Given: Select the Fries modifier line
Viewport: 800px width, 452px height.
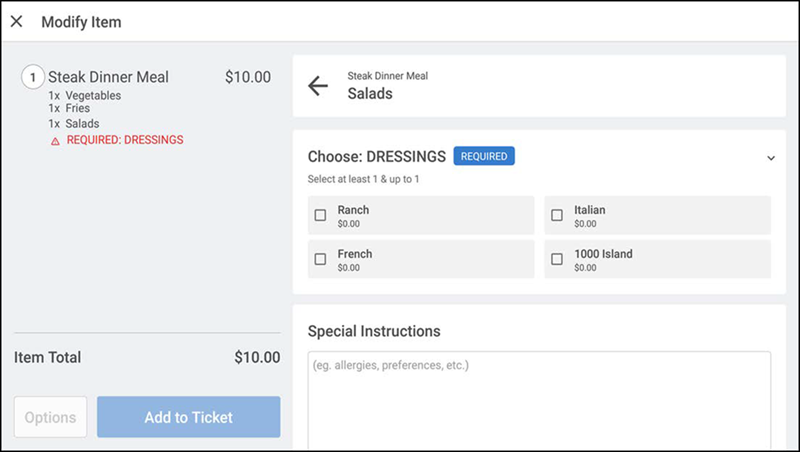Looking at the screenshot, I should (x=69, y=108).
